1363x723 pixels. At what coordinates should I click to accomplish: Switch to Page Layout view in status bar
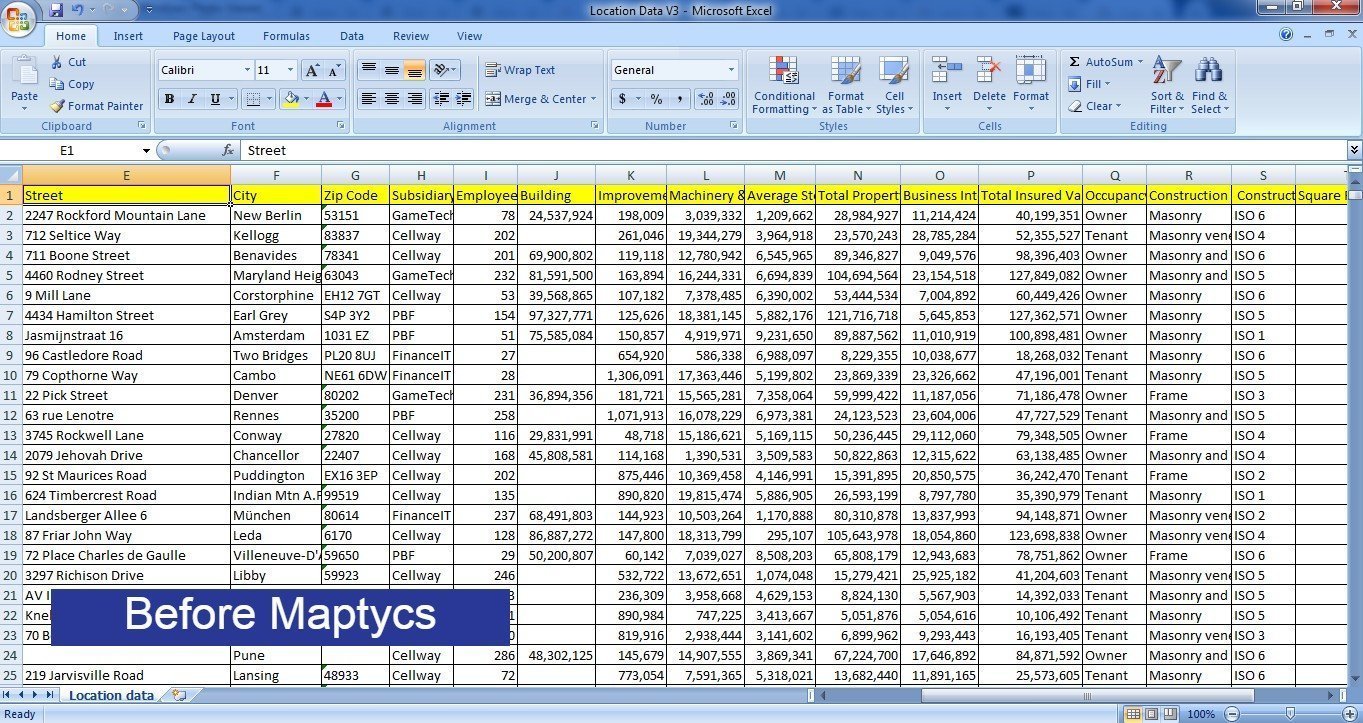click(x=1151, y=714)
